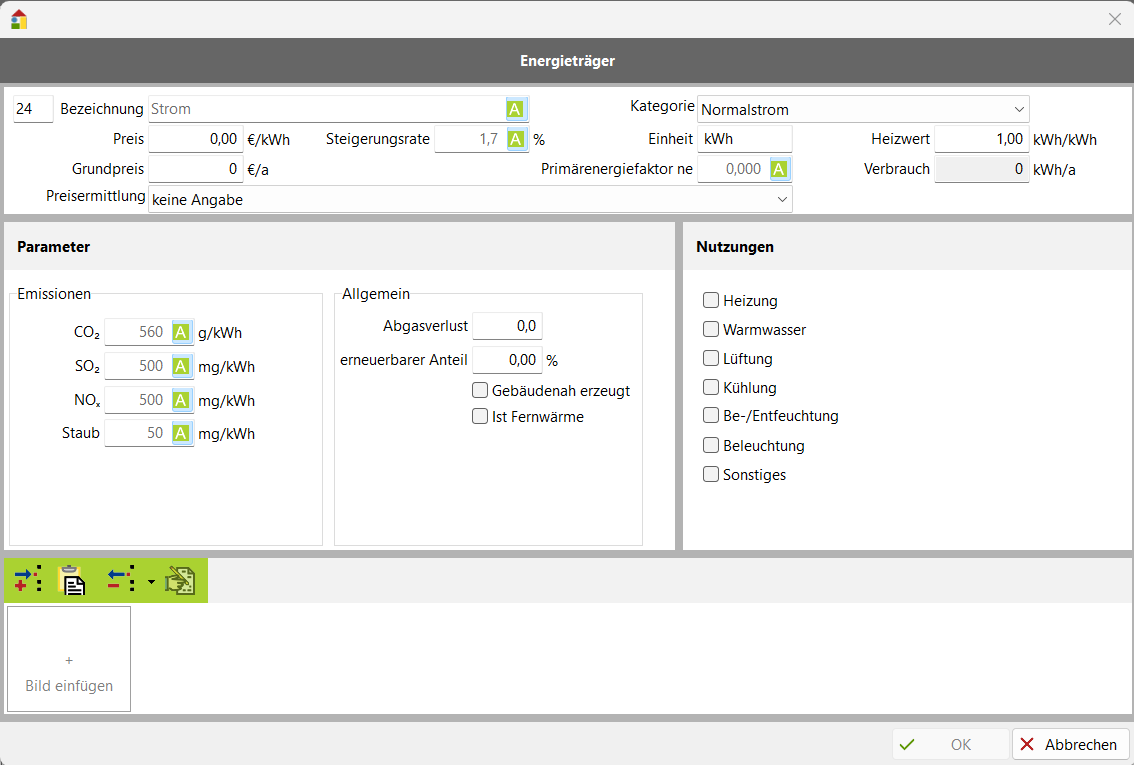1134x765 pixels.
Task: Click the edit notes hand icon
Action: (180, 580)
